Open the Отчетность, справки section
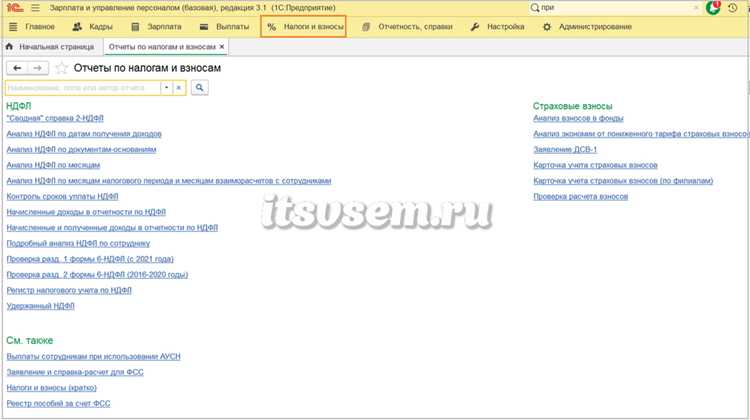The image size is (750, 420). [407, 27]
